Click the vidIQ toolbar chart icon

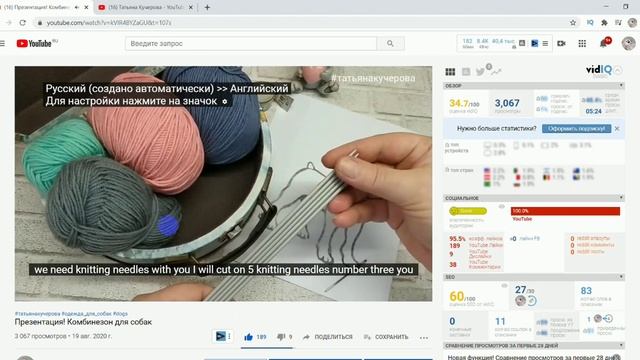click(522, 43)
